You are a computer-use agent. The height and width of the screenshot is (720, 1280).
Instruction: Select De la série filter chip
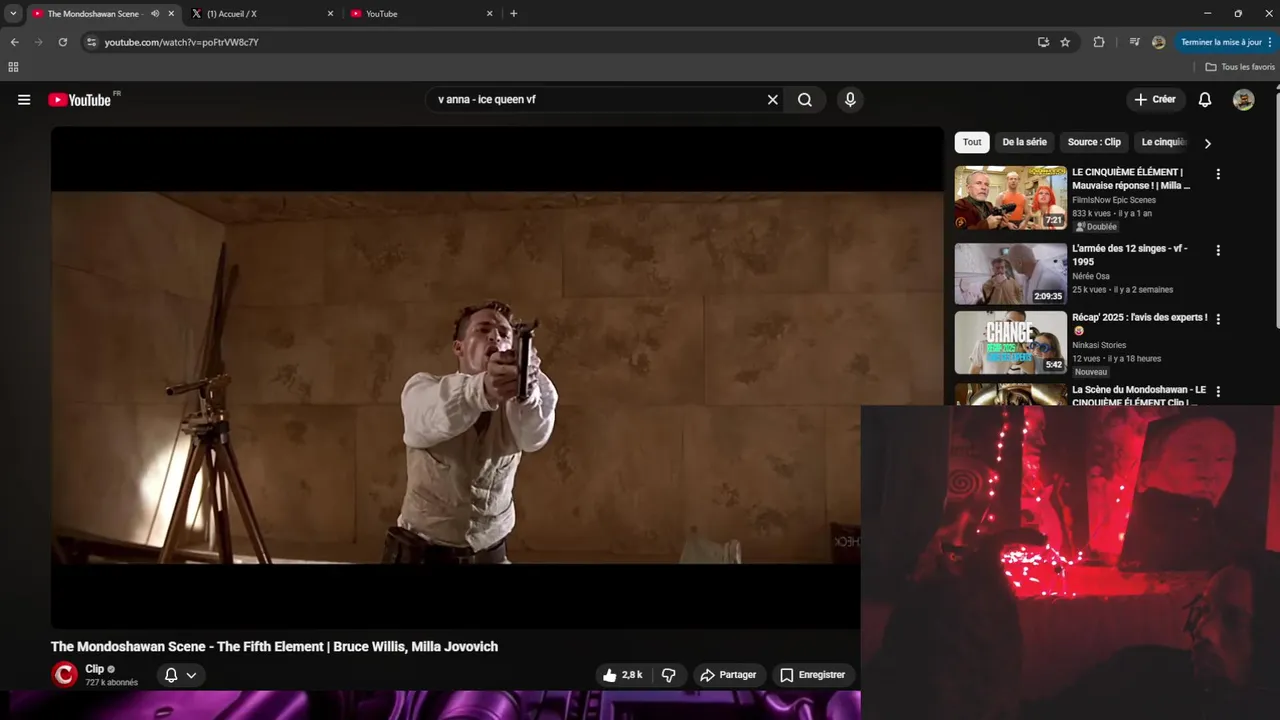[1025, 142]
